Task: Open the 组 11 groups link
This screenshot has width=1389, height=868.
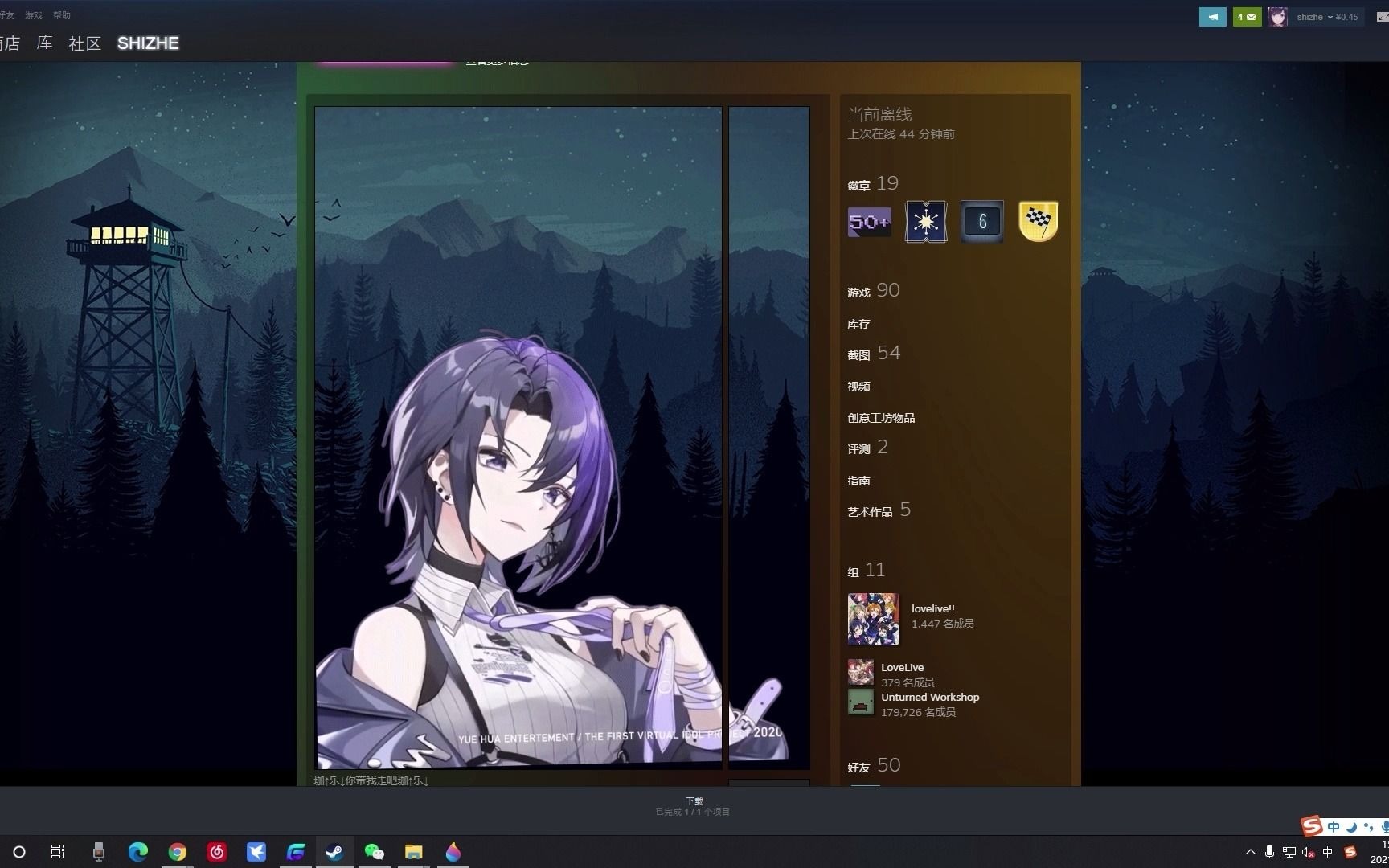Action: [867, 571]
